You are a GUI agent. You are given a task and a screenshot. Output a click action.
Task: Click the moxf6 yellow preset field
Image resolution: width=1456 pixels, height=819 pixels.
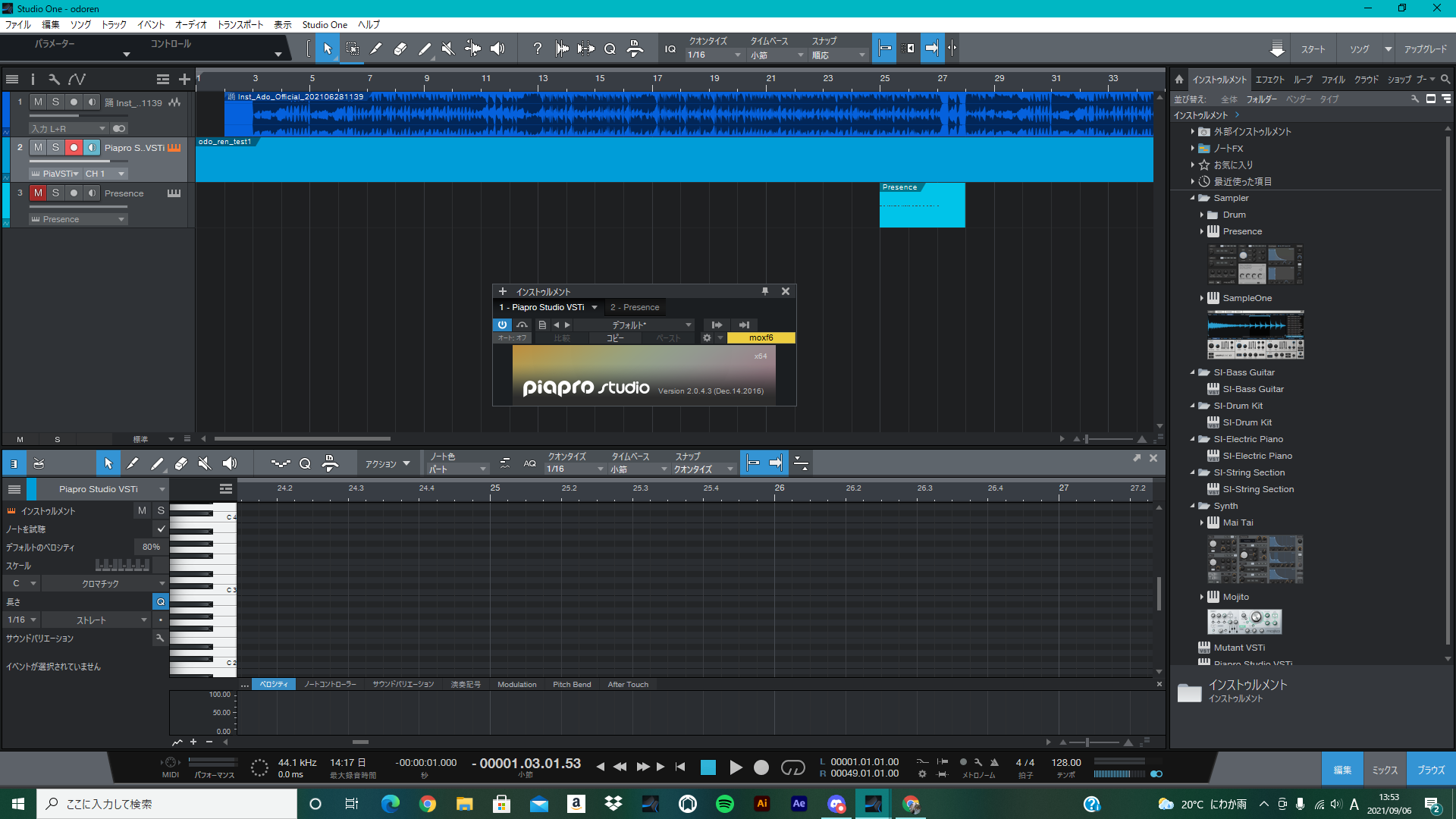click(x=761, y=337)
